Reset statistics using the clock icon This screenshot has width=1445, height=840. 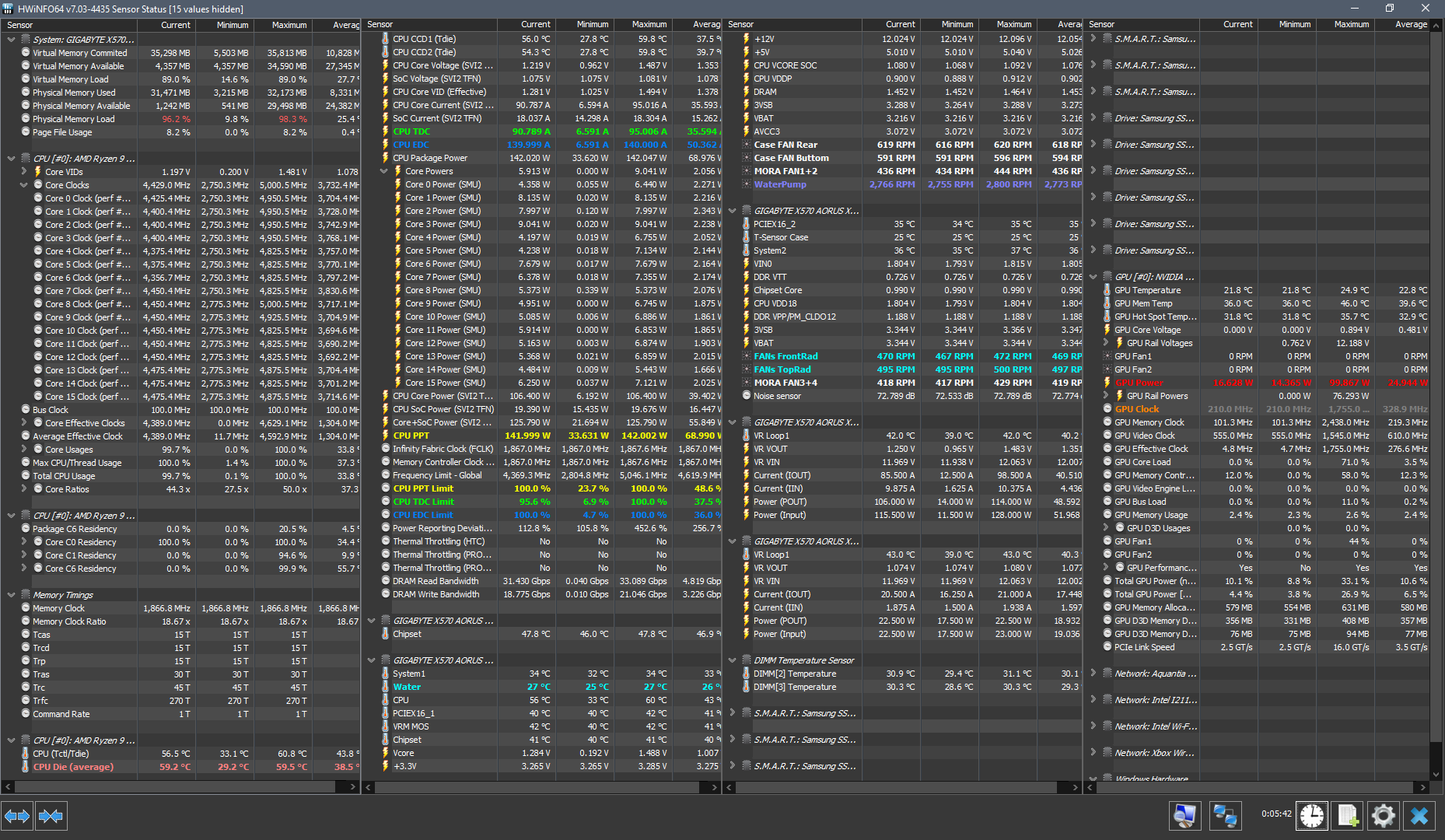1312,816
